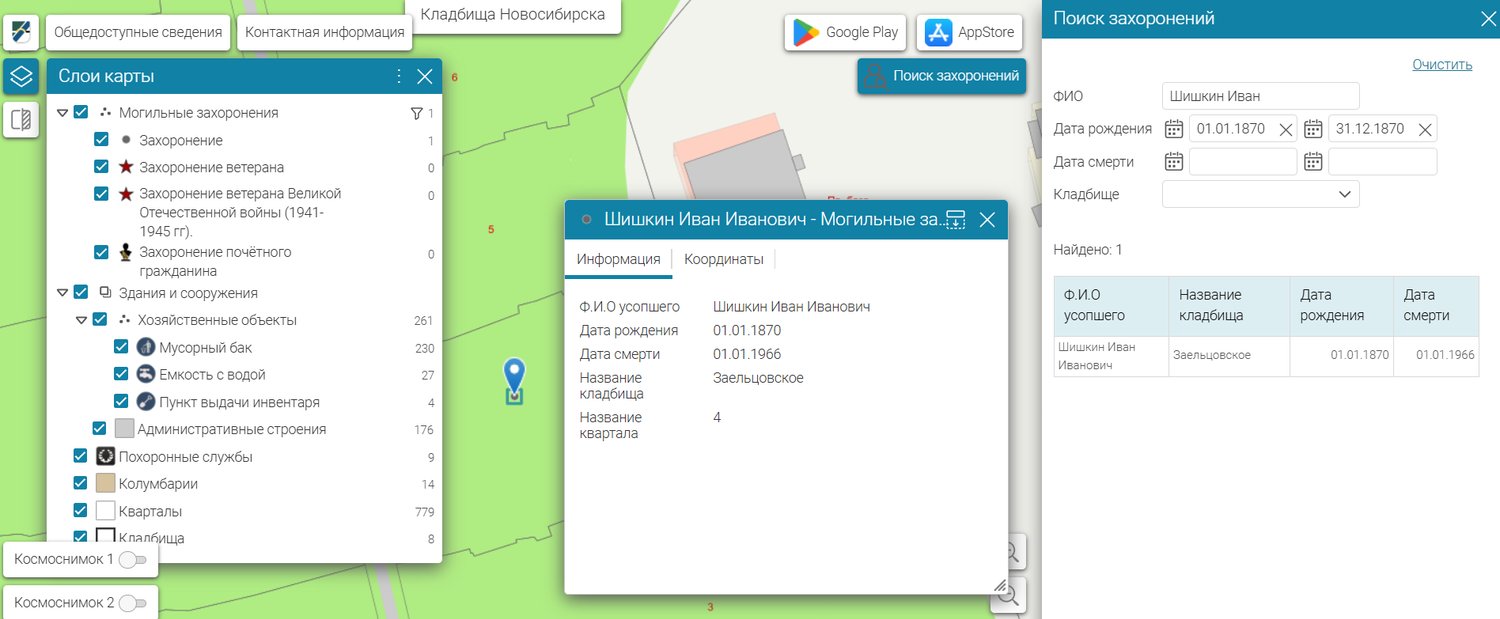1500x619 pixels.
Task: Click the Кварталы white color swatch
Action: click(x=106, y=511)
